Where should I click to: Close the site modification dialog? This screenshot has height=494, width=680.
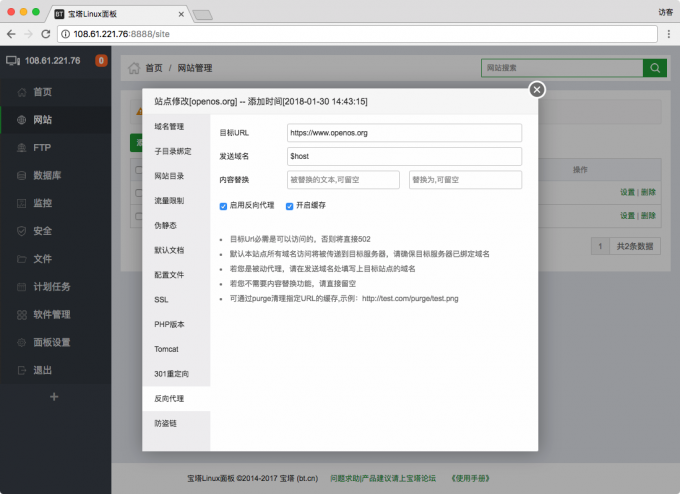[x=537, y=89]
